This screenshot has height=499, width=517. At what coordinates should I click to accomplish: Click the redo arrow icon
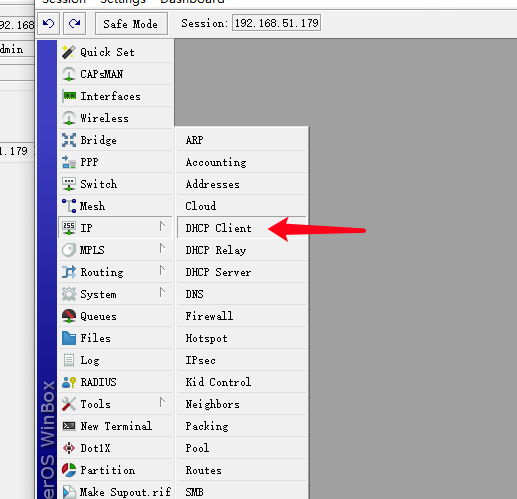click(x=74, y=24)
